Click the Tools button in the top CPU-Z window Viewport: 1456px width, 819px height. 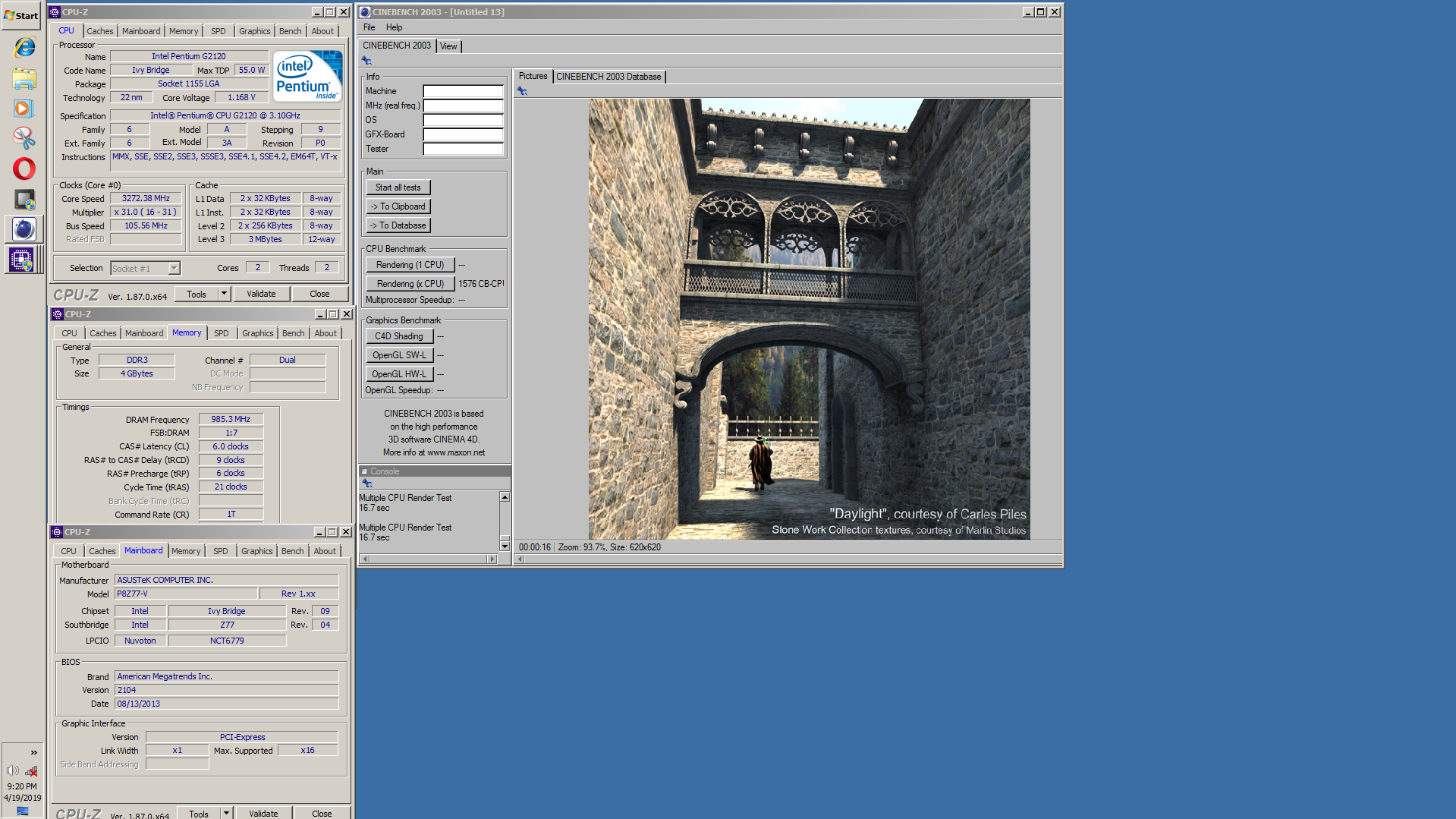(x=197, y=294)
